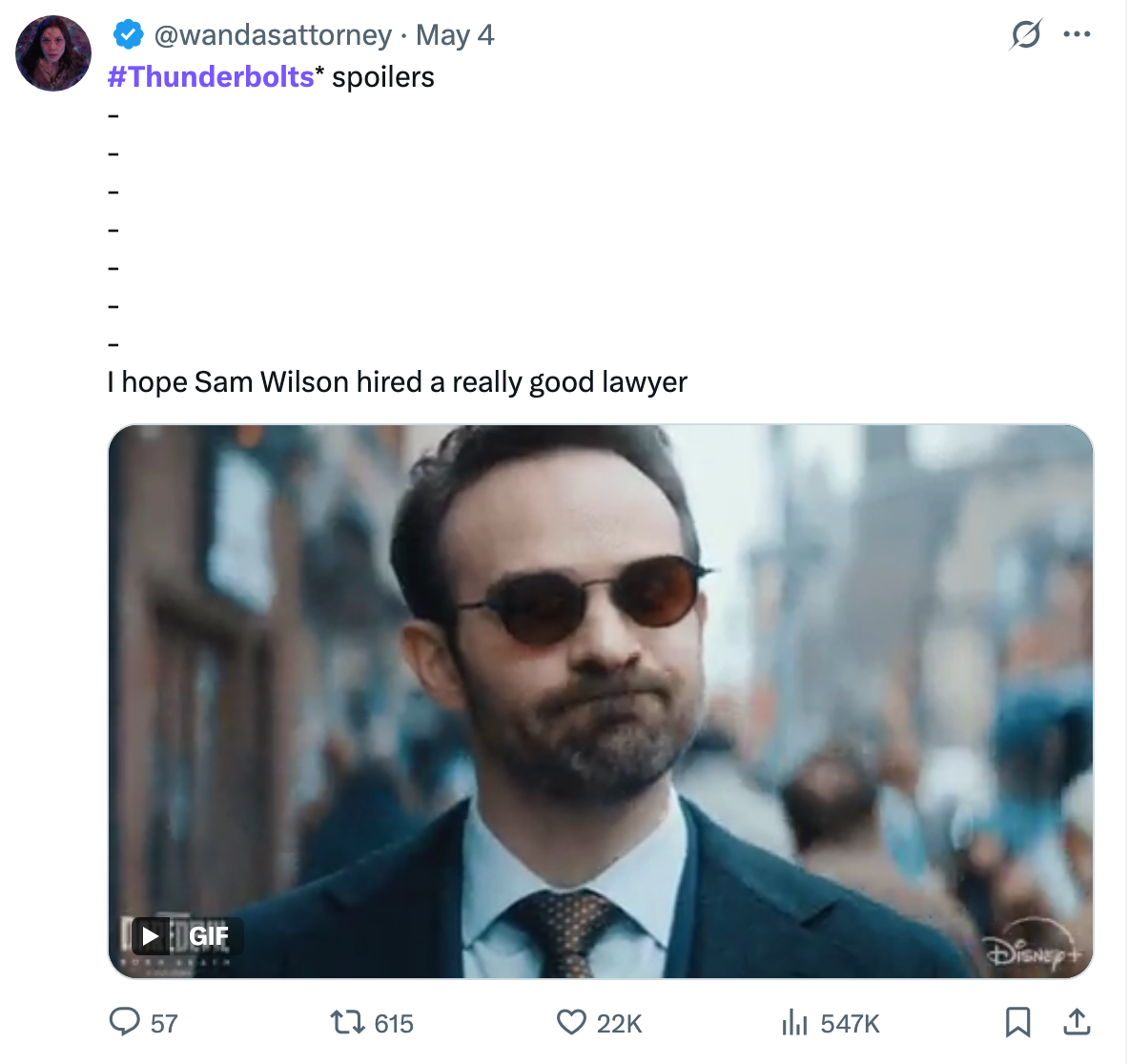View the 22K likes count
Viewport: 1129px width, 1064px height.
(x=616, y=1022)
